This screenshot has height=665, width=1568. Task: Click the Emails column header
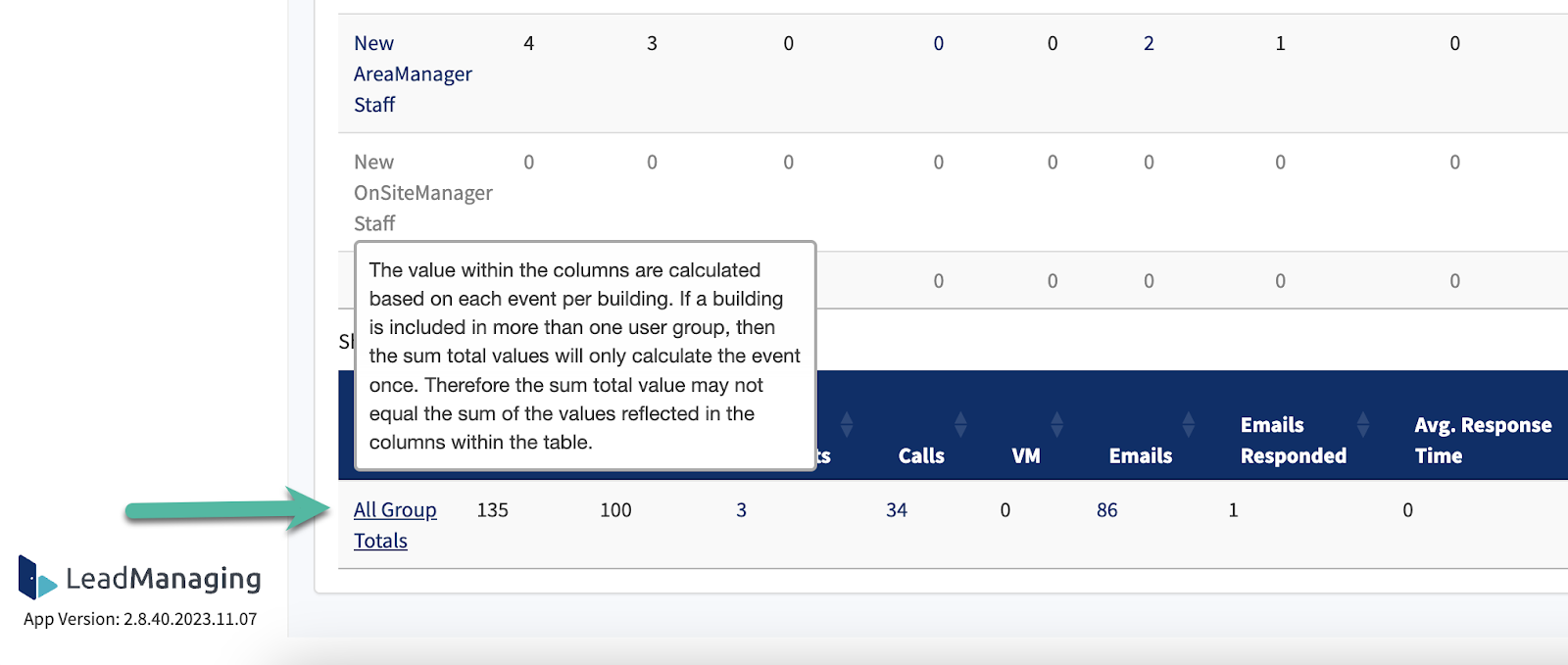[1141, 455]
